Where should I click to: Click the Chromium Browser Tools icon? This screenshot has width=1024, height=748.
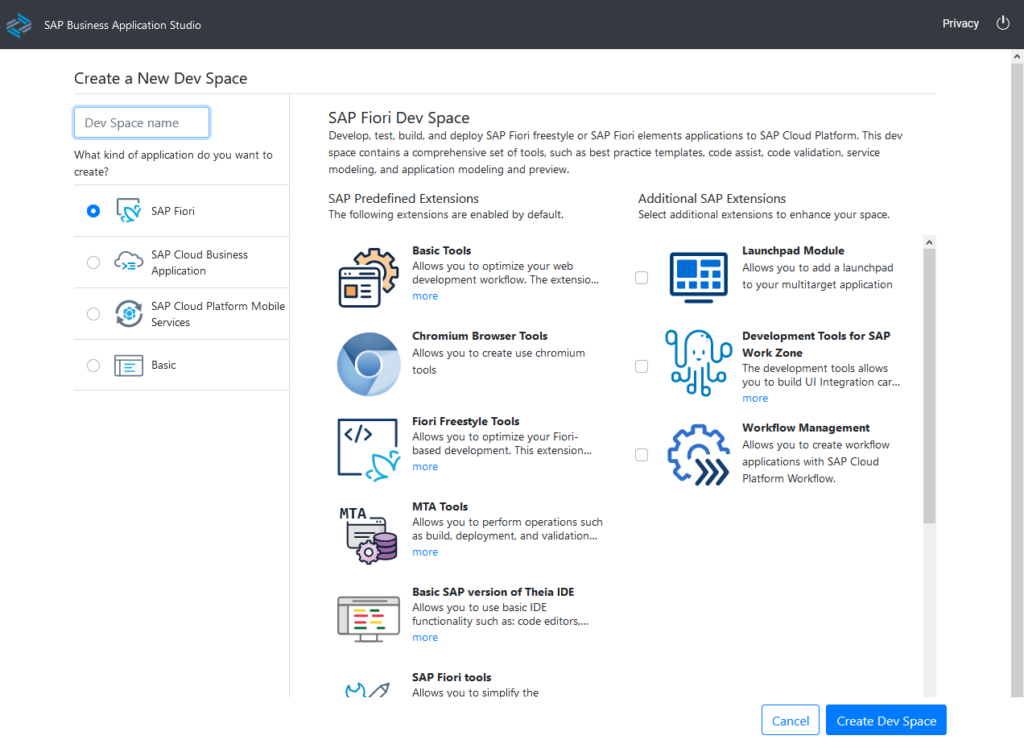pyautogui.click(x=368, y=362)
